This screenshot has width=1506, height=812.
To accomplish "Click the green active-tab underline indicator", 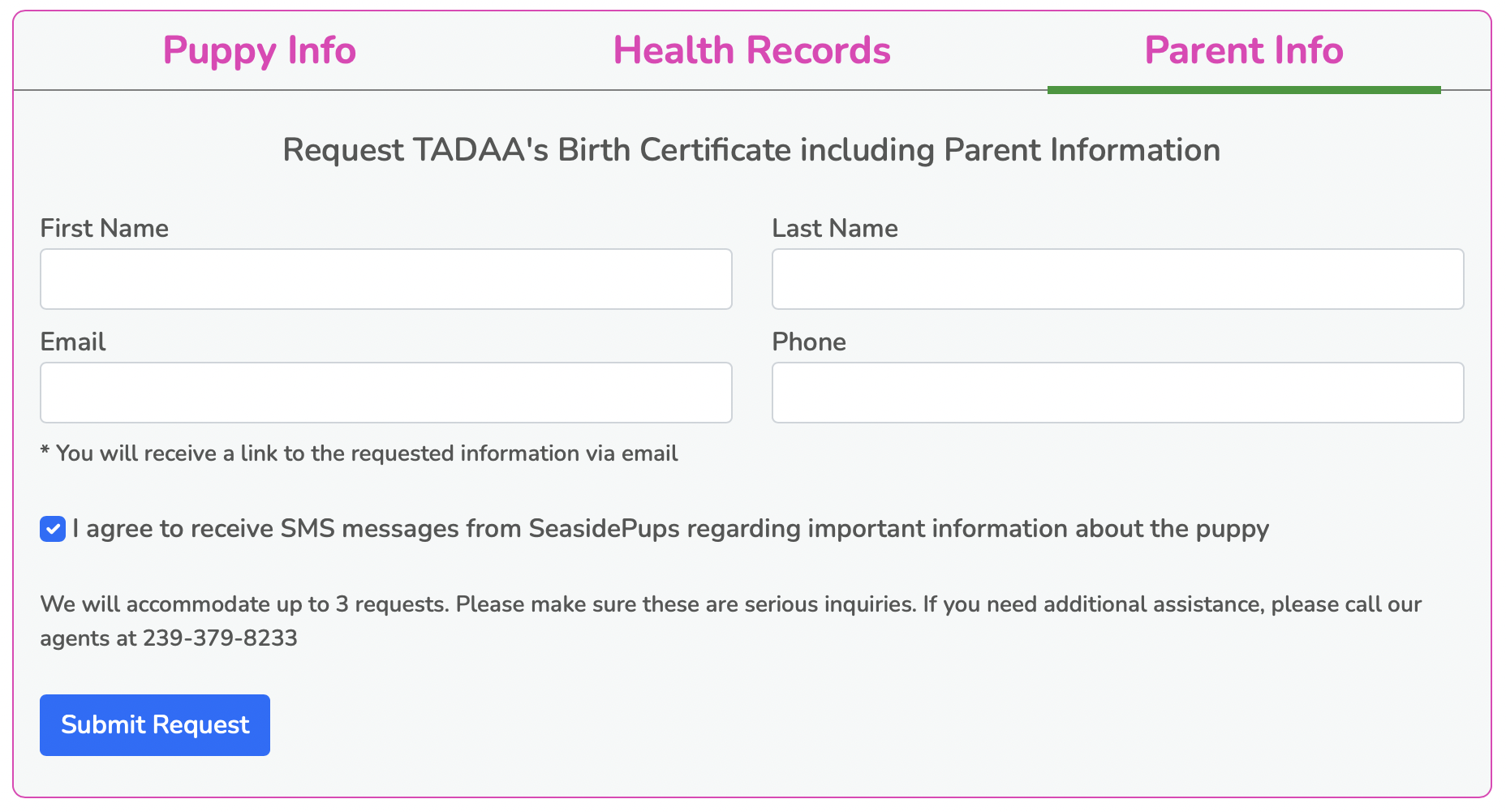I will pyautogui.click(x=1243, y=90).
